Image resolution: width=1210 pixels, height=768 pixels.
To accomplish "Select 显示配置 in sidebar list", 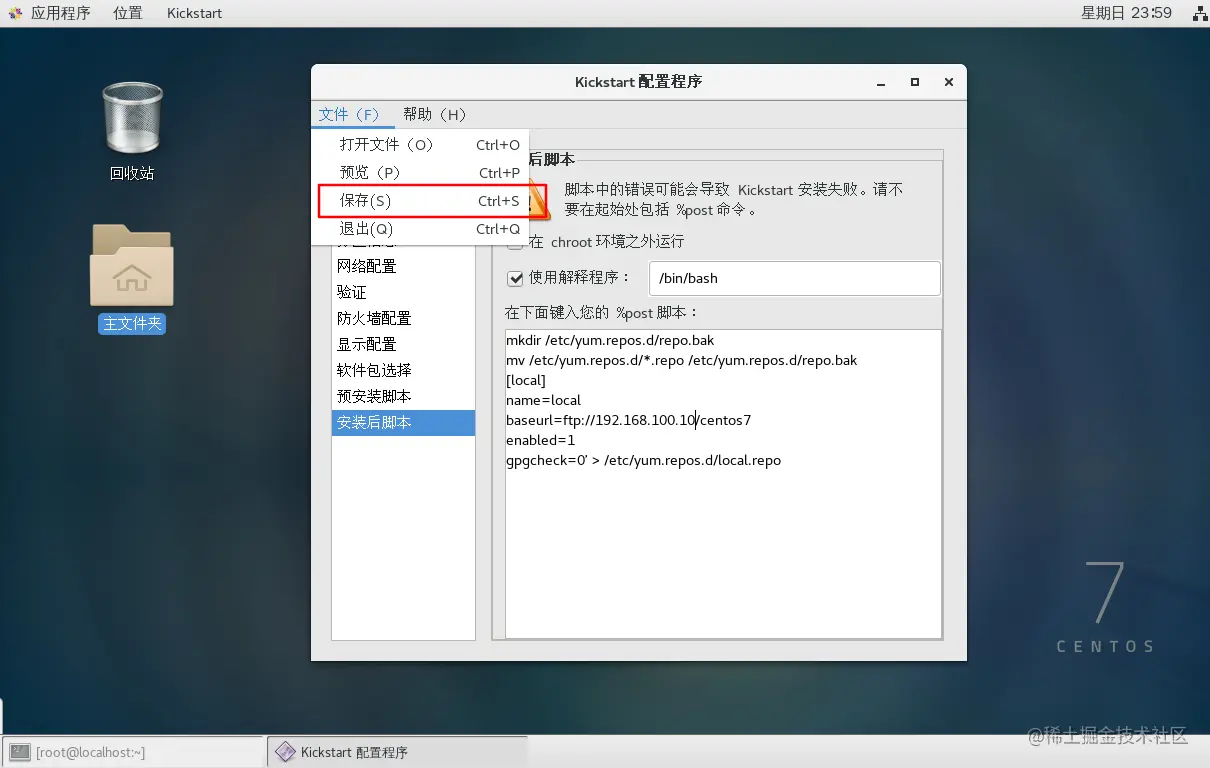I will pyautogui.click(x=403, y=344).
